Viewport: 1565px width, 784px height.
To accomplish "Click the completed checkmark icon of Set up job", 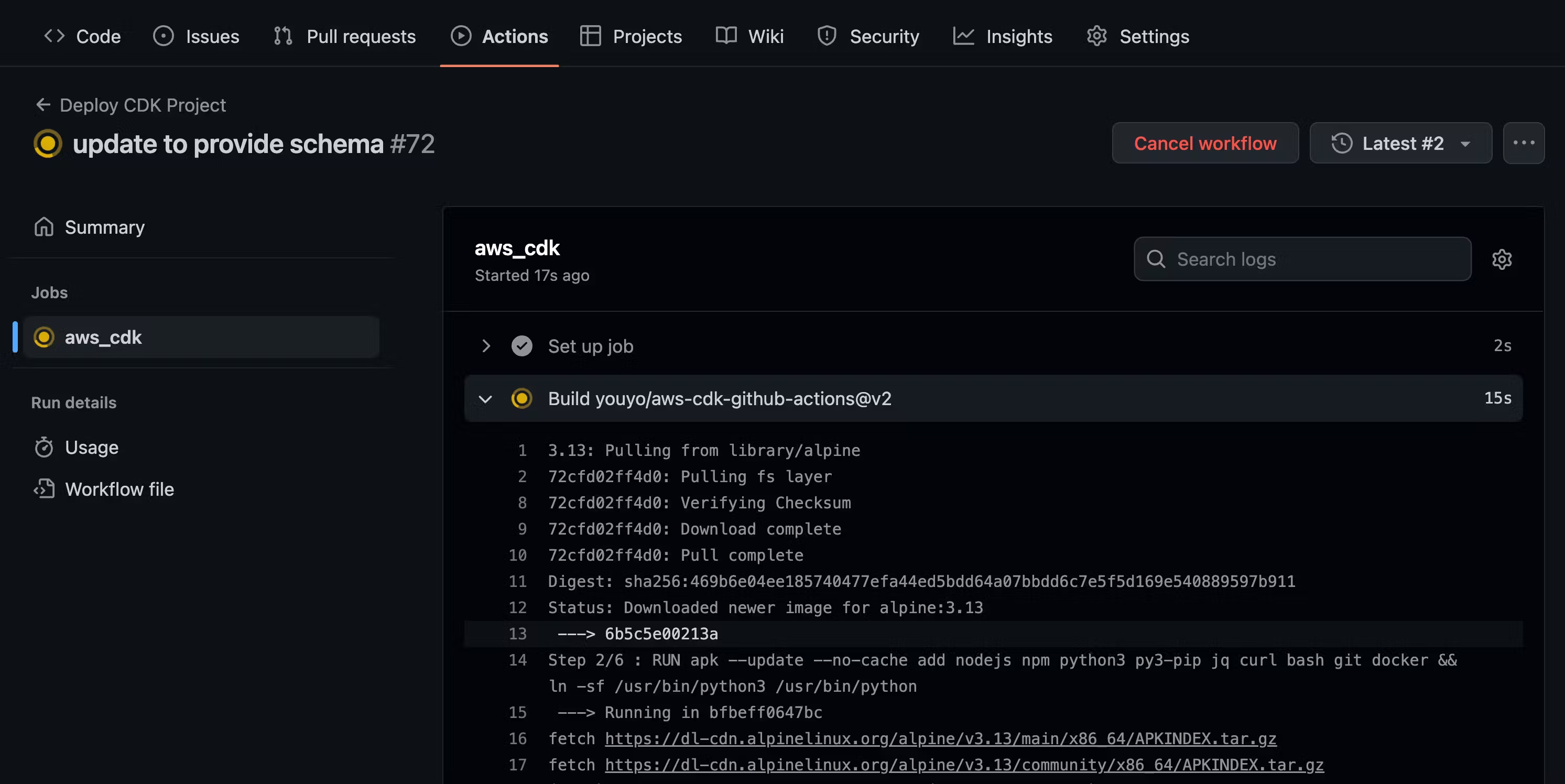I will click(522, 346).
